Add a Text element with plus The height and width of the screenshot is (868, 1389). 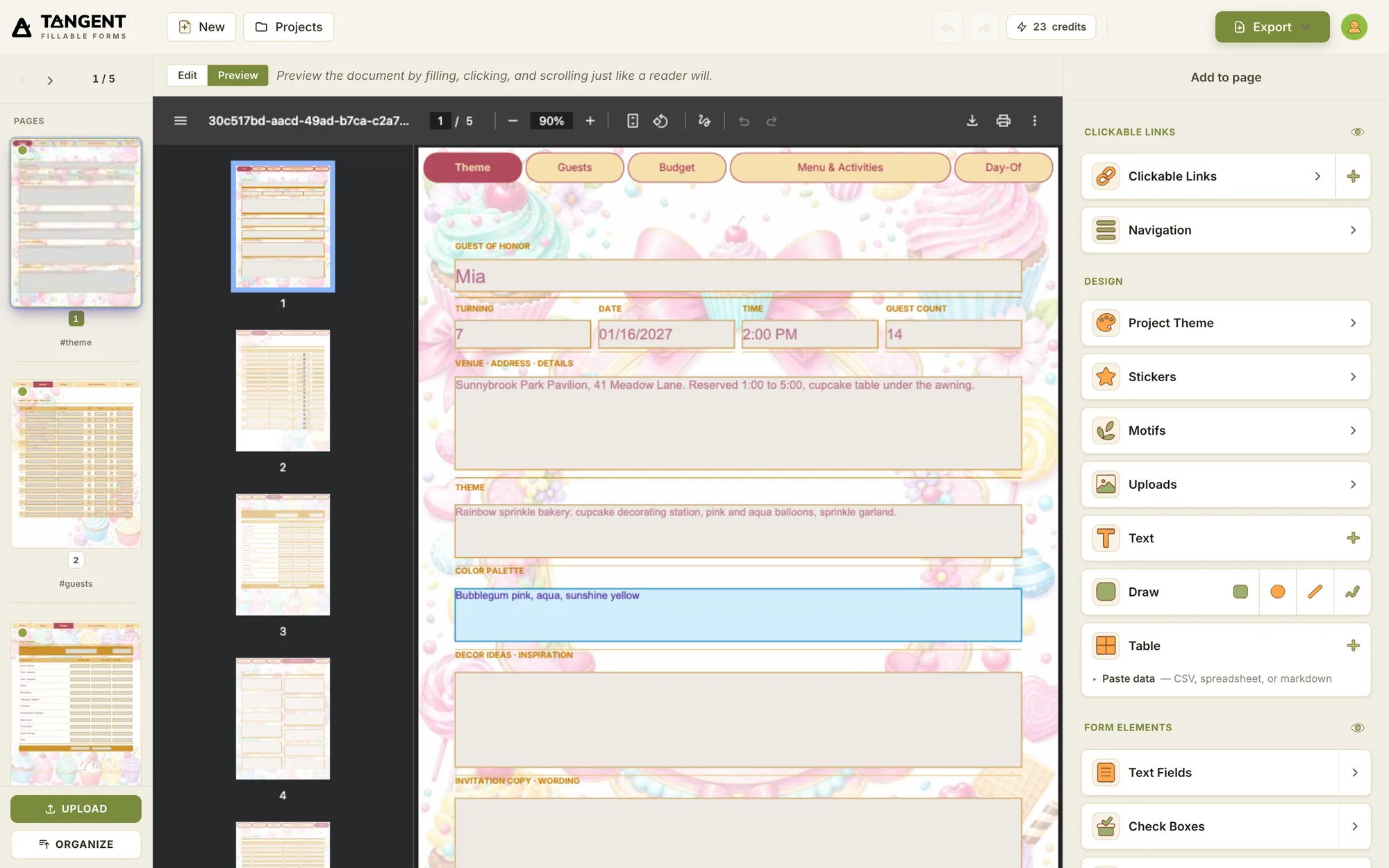pos(1353,538)
